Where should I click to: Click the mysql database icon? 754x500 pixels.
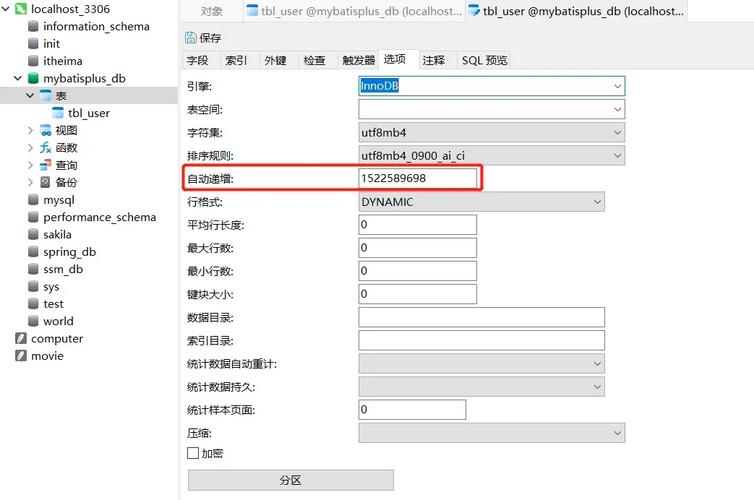pos(33,200)
